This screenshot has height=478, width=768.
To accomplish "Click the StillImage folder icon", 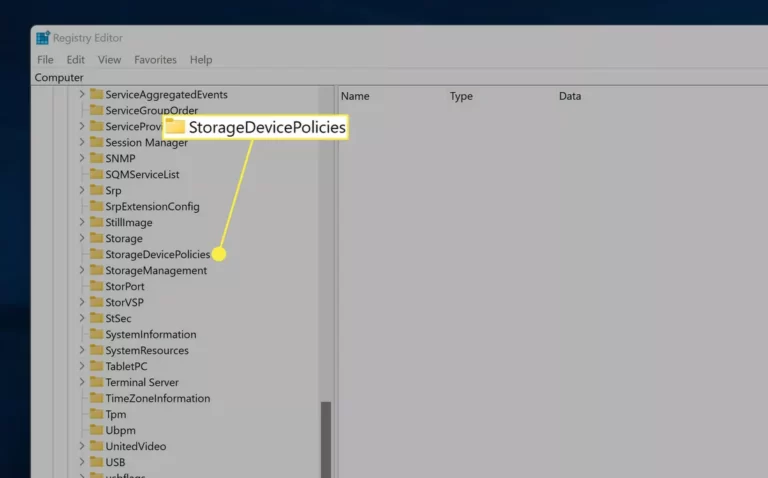I will pos(96,222).
